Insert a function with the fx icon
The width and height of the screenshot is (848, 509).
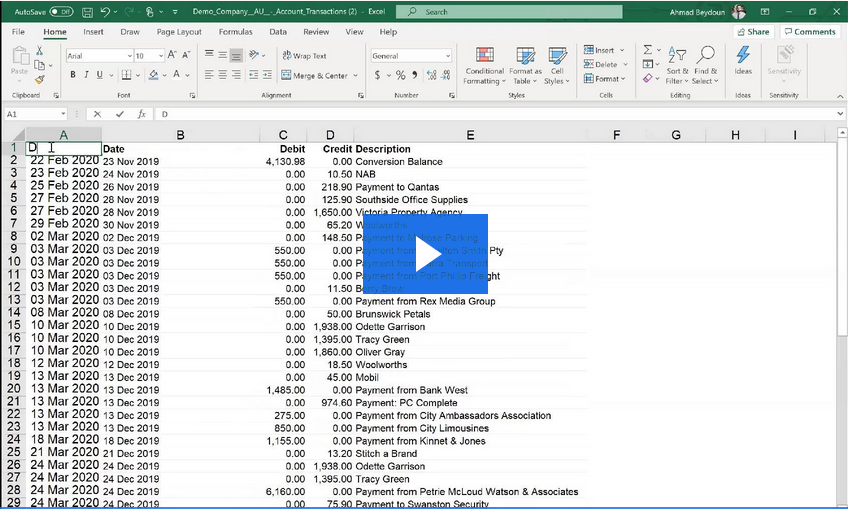tap(142, 114)
